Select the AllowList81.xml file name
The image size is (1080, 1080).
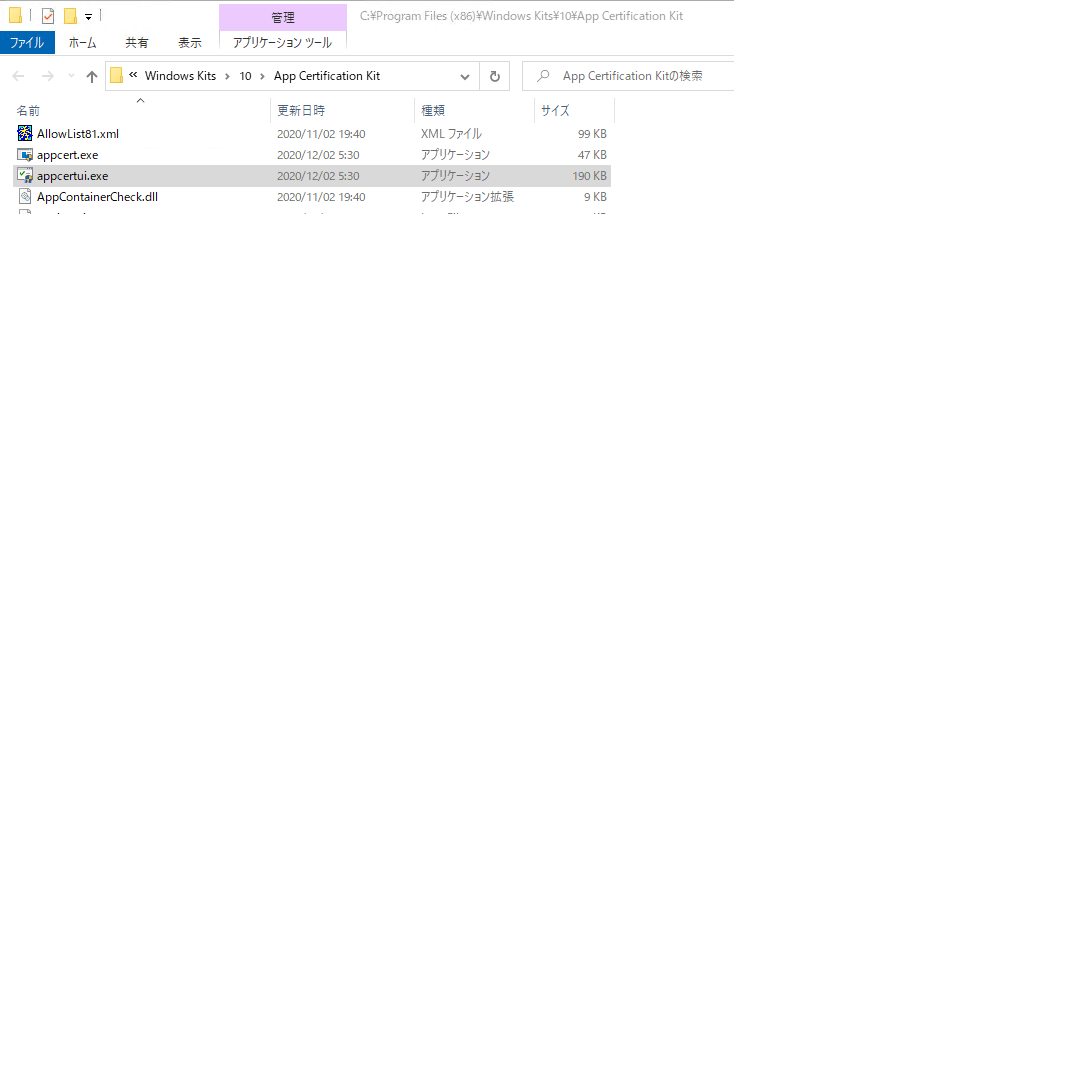[78, 134]
